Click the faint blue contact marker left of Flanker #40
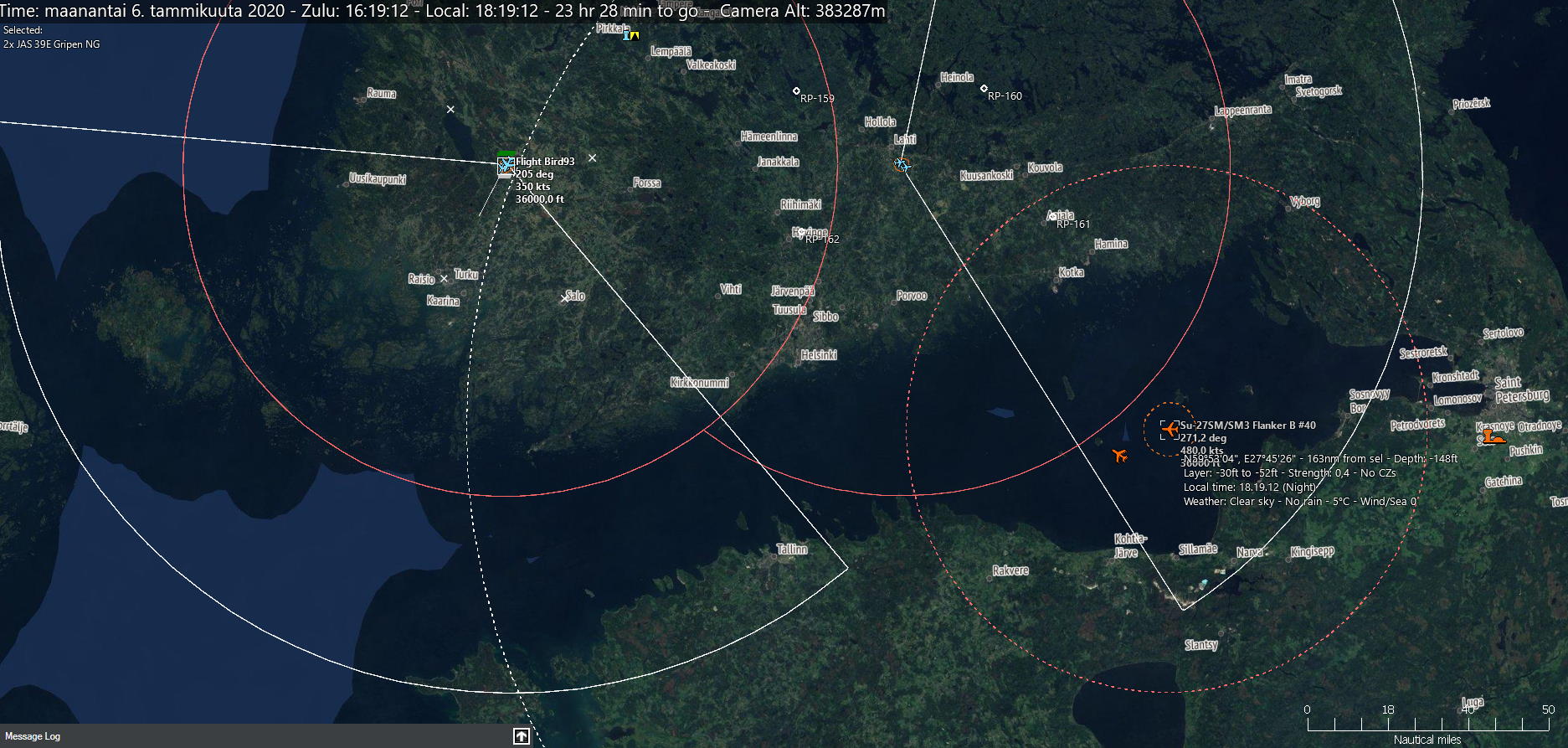1568x748 pixels. pos(1125,433)
